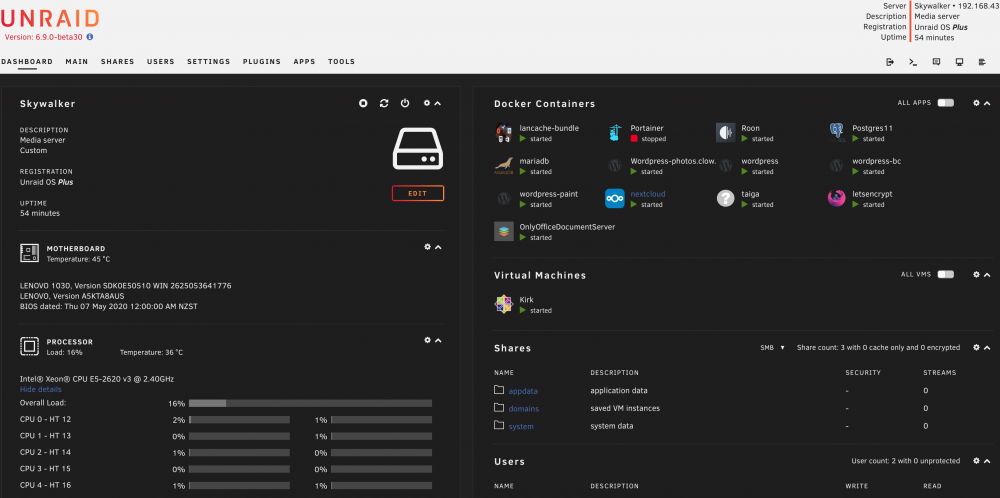
Task: Click the feedback icon in the top bar
Action: [936, 62]
